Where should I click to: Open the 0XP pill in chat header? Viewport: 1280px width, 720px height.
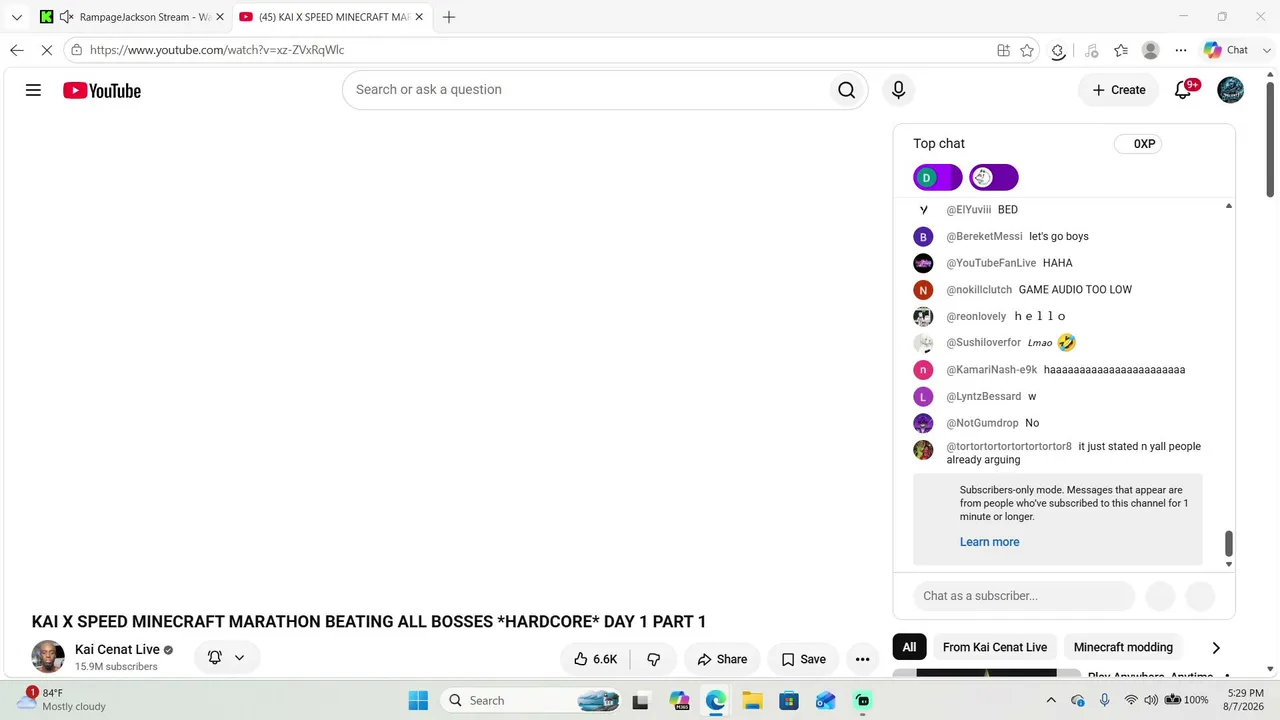1138,144
